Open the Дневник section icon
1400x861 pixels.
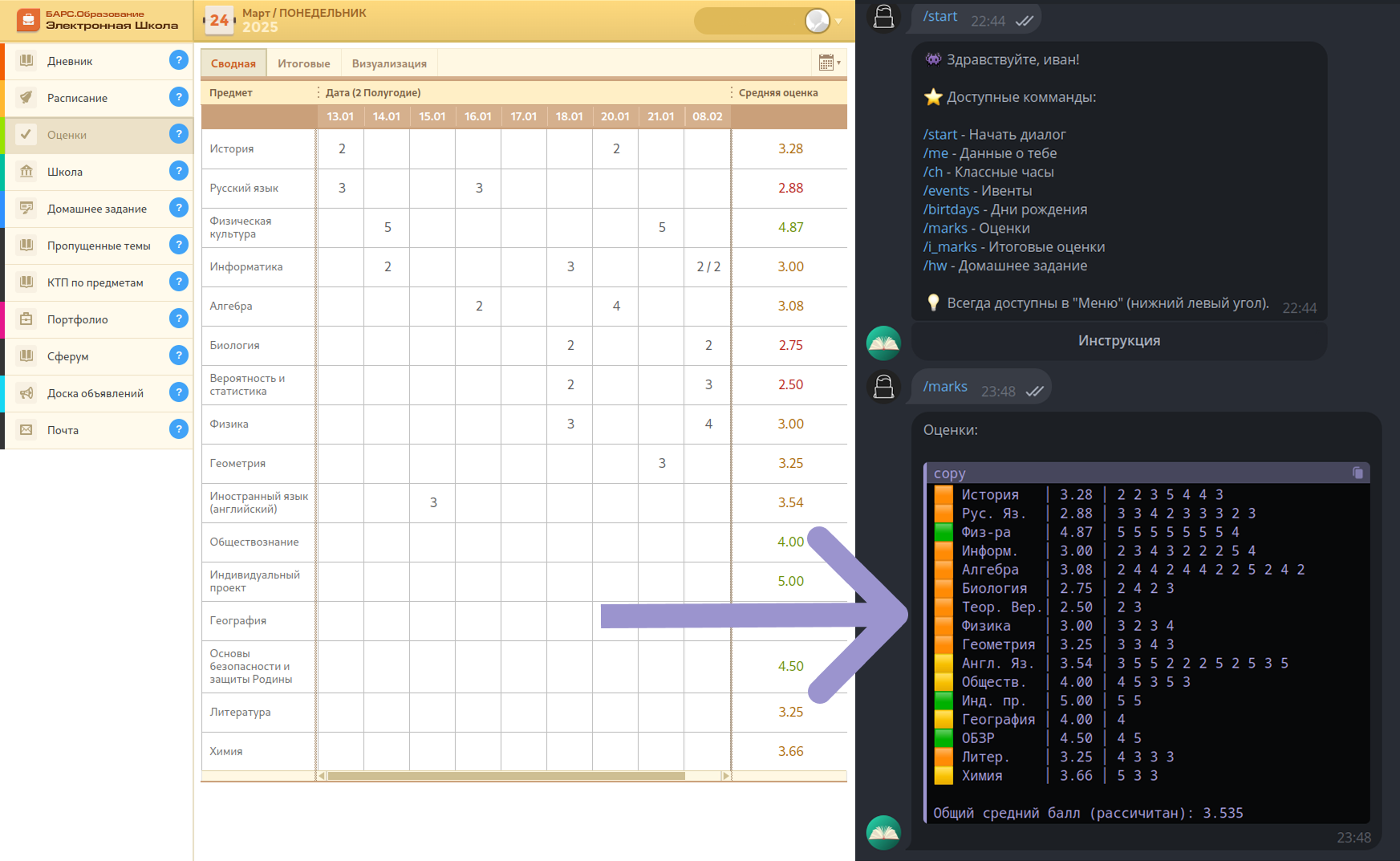coord(26,61)
